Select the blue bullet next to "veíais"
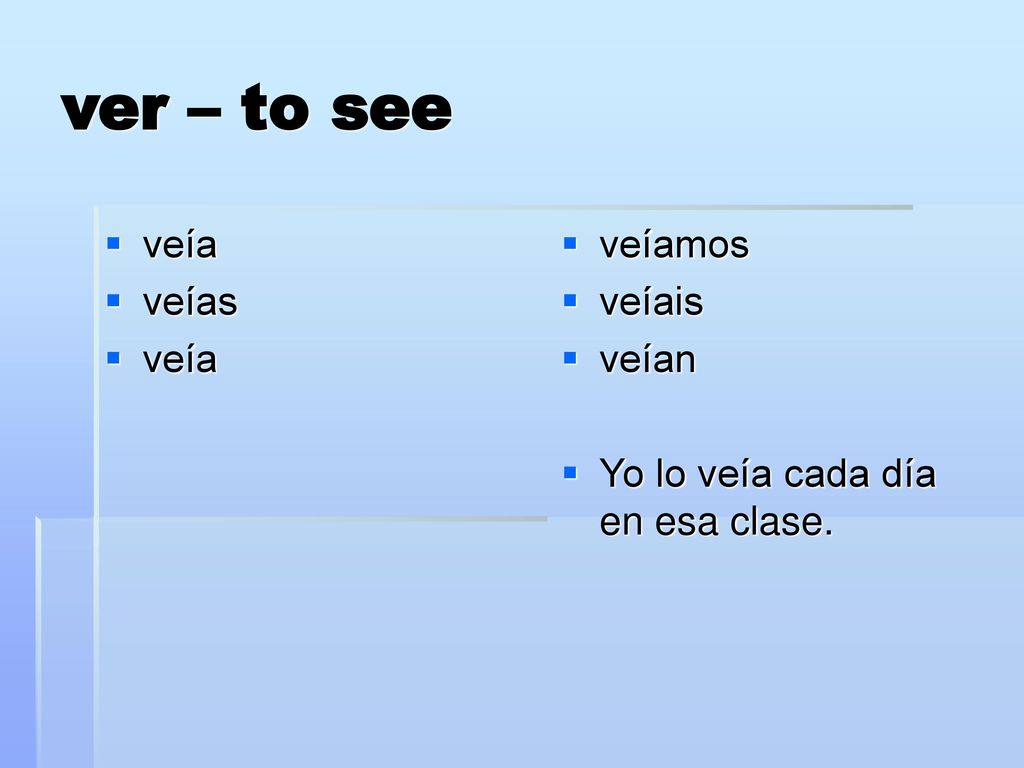1024x768 pixels. click(570, 300)
